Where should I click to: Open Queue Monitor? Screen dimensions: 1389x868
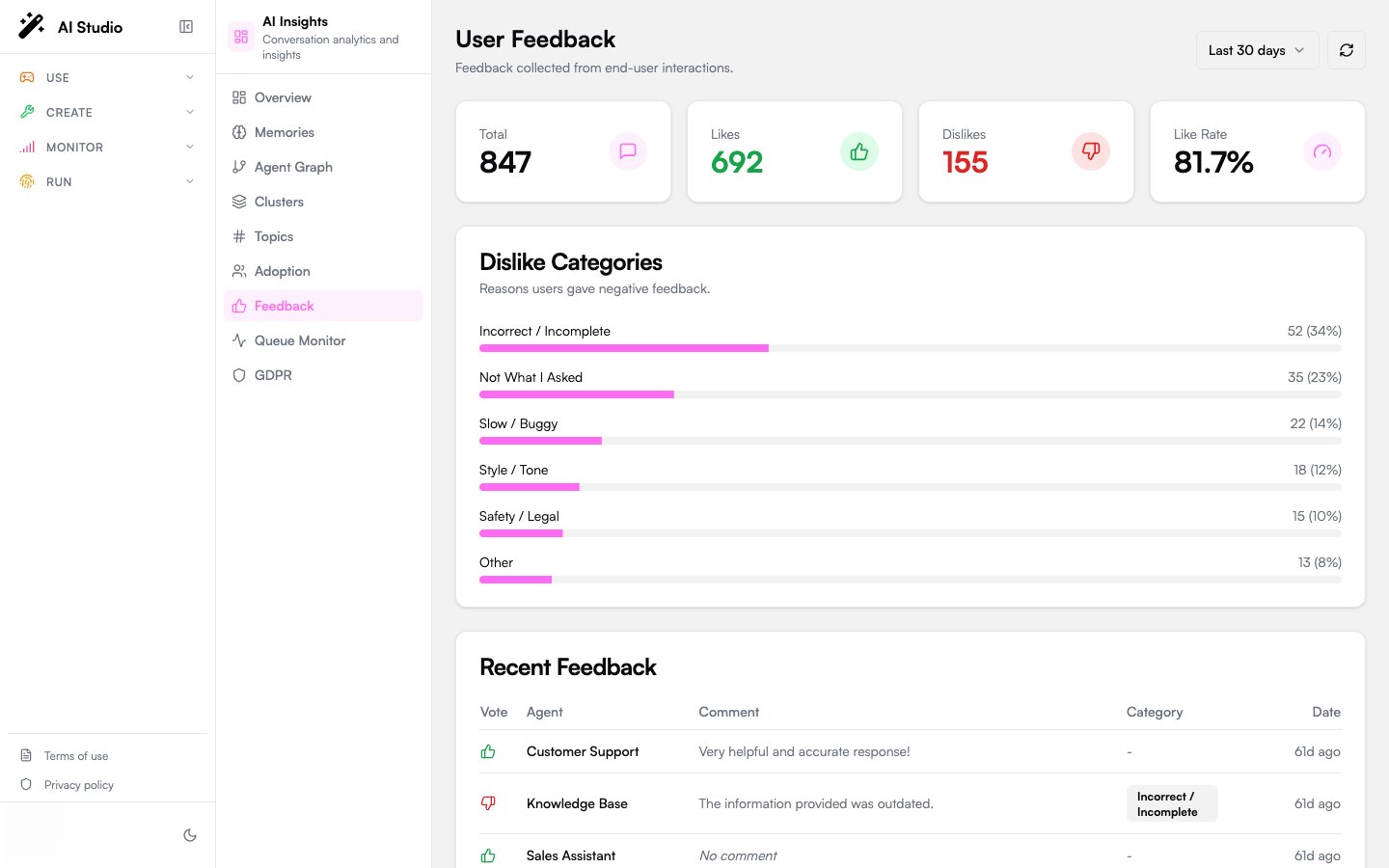point(323,340)
